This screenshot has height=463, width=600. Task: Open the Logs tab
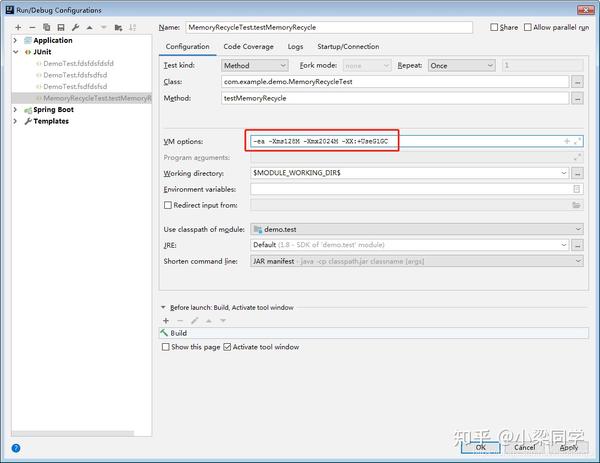tap(295, 47)
